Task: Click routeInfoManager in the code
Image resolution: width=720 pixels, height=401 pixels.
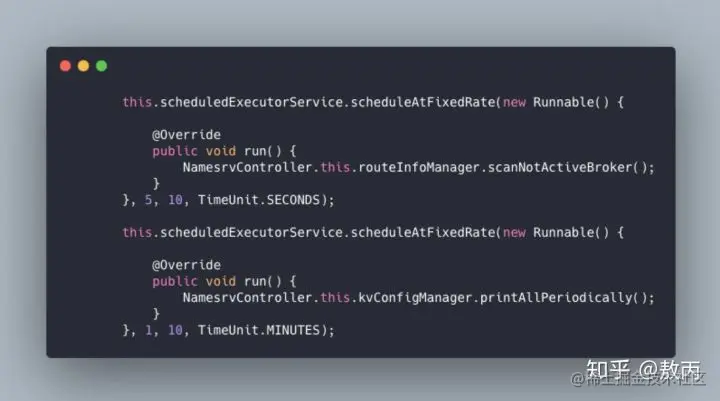Action: [x=419, y=167]
